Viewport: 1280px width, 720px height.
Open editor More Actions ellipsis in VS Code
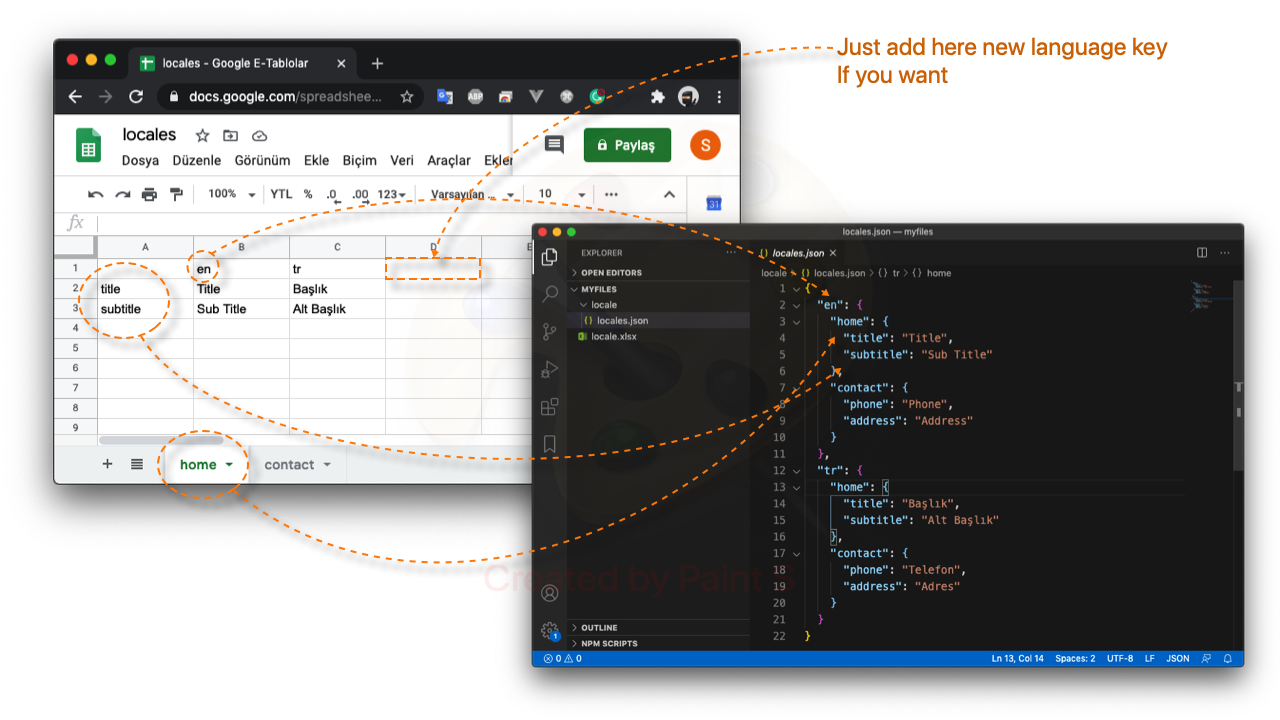tap(1224, 253)
